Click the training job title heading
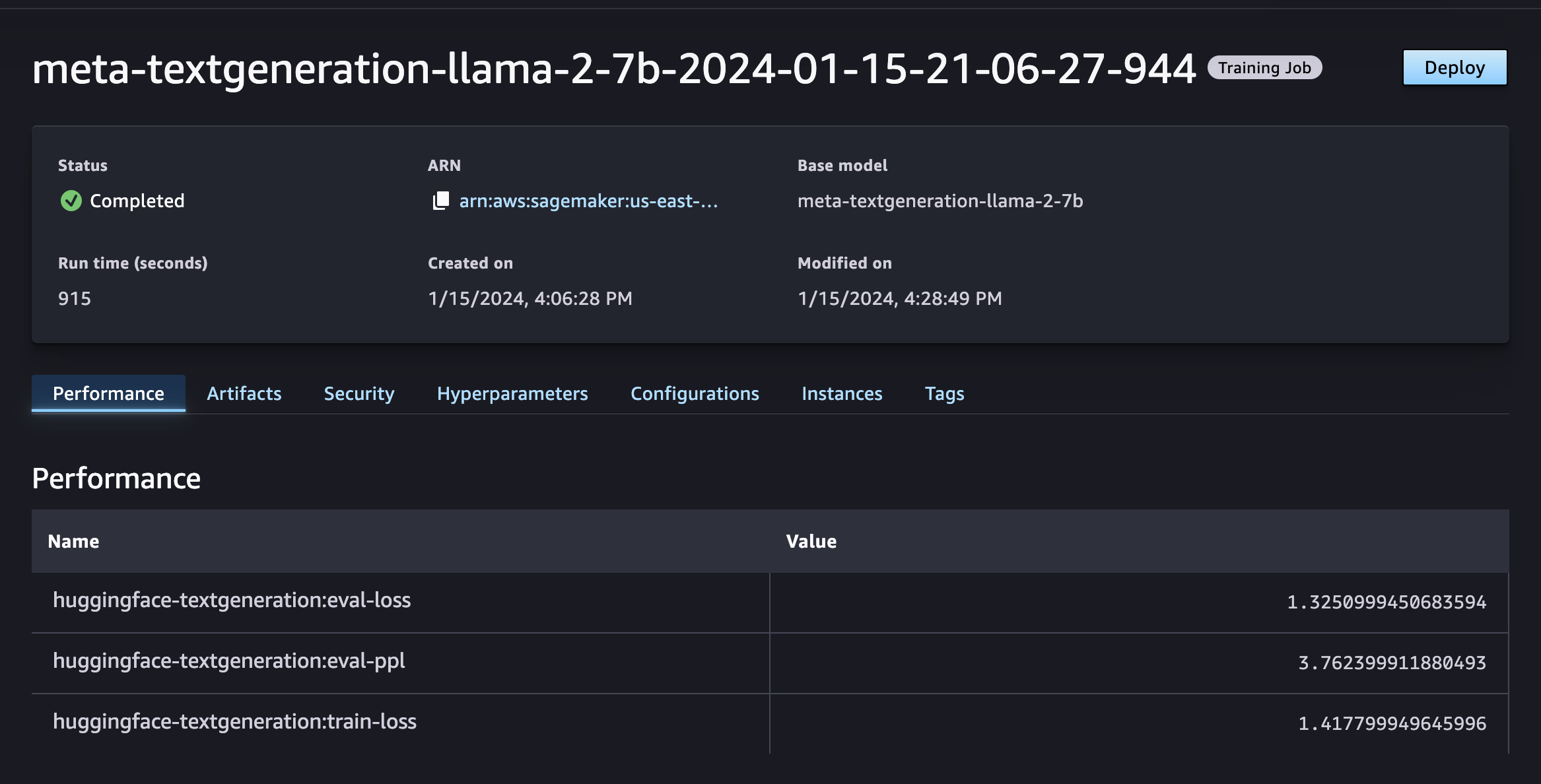Viewport: 1541px width, 784px height. coord(614,69)
